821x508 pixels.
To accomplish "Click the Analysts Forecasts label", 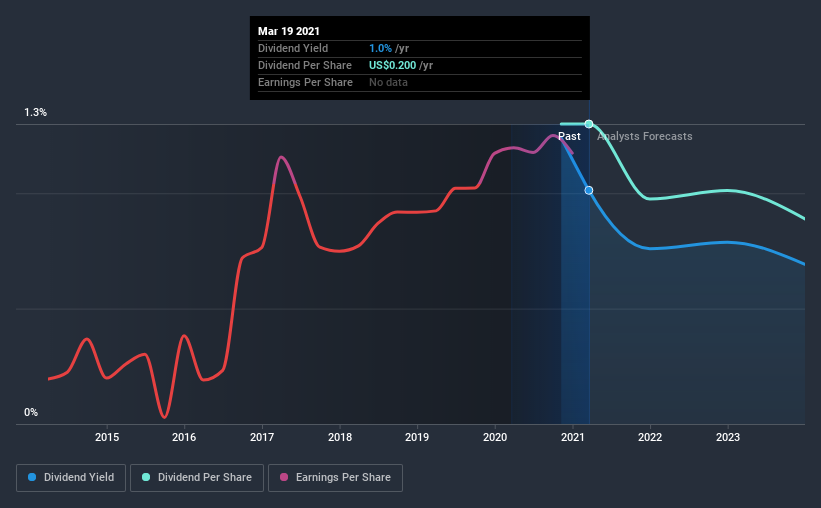I will coord(645,136).
